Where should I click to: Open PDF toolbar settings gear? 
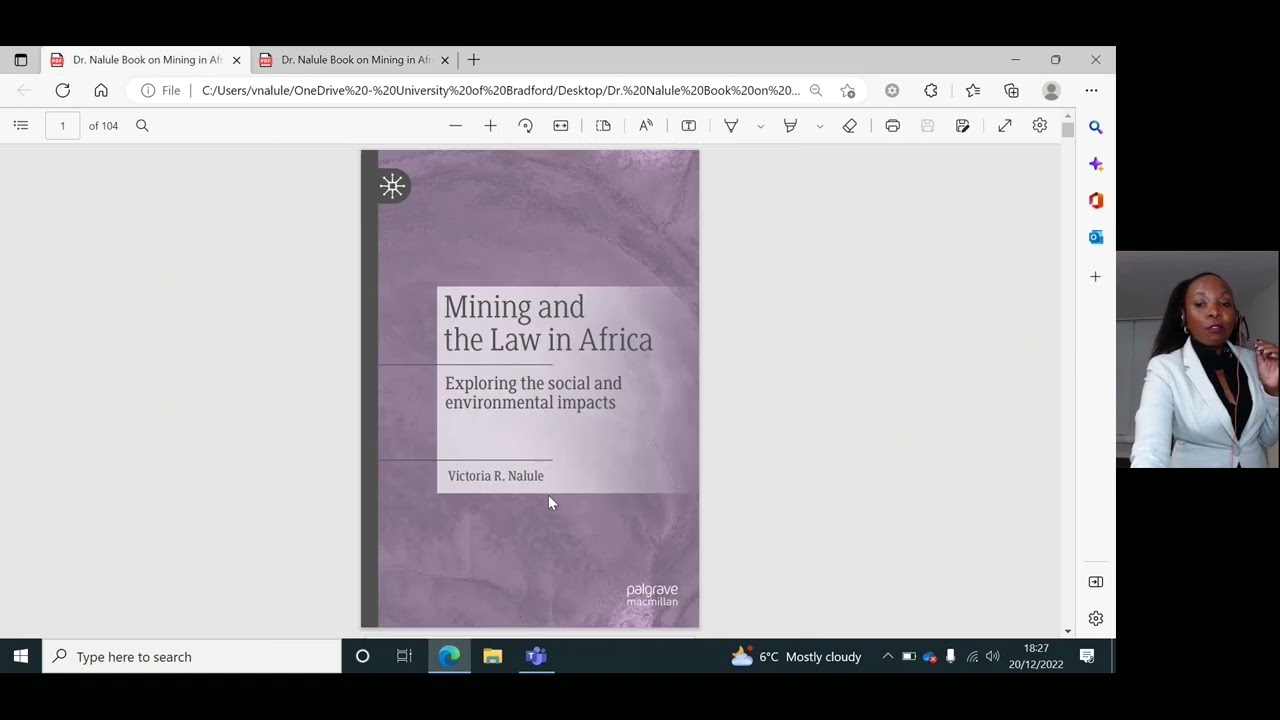(1040, 125)
